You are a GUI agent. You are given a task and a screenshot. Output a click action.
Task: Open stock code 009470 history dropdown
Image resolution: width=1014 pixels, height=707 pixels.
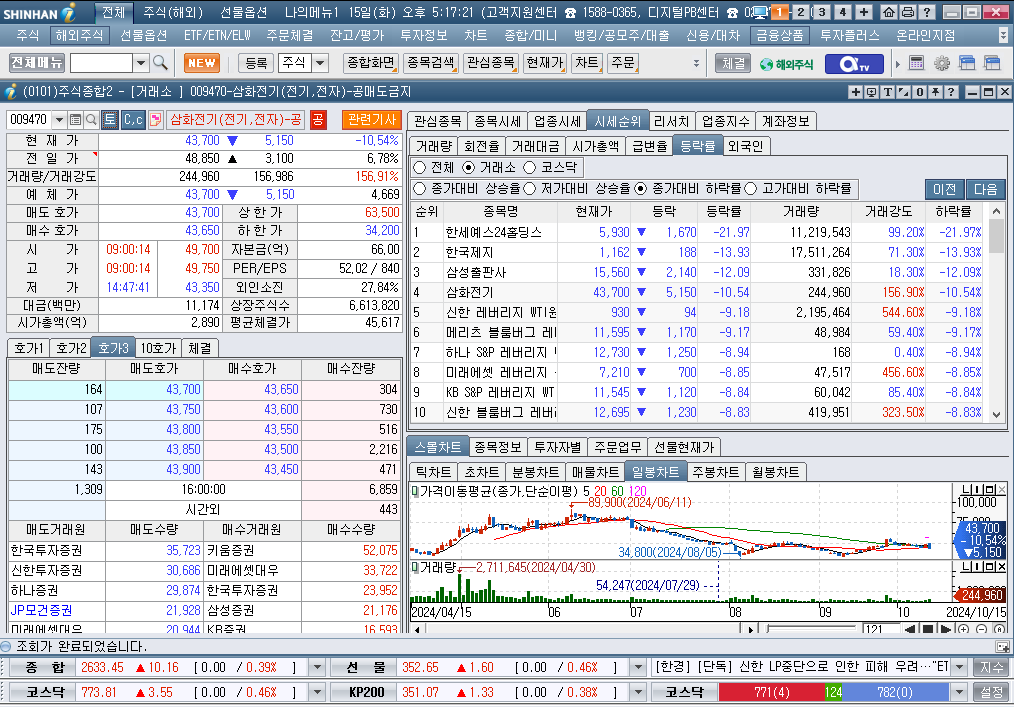click(x=59, y=120)
